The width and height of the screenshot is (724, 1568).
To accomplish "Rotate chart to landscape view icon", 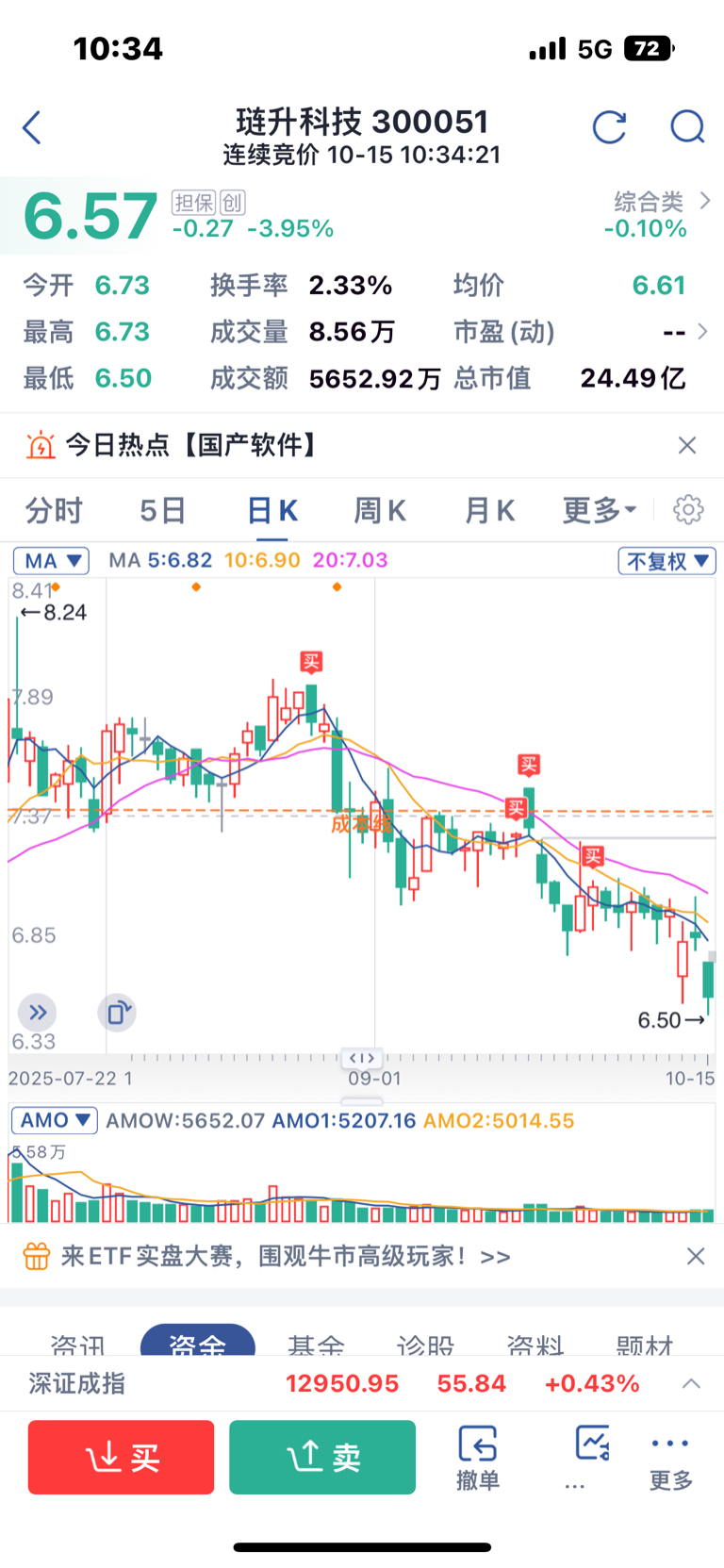I will tap(117, 1013).
